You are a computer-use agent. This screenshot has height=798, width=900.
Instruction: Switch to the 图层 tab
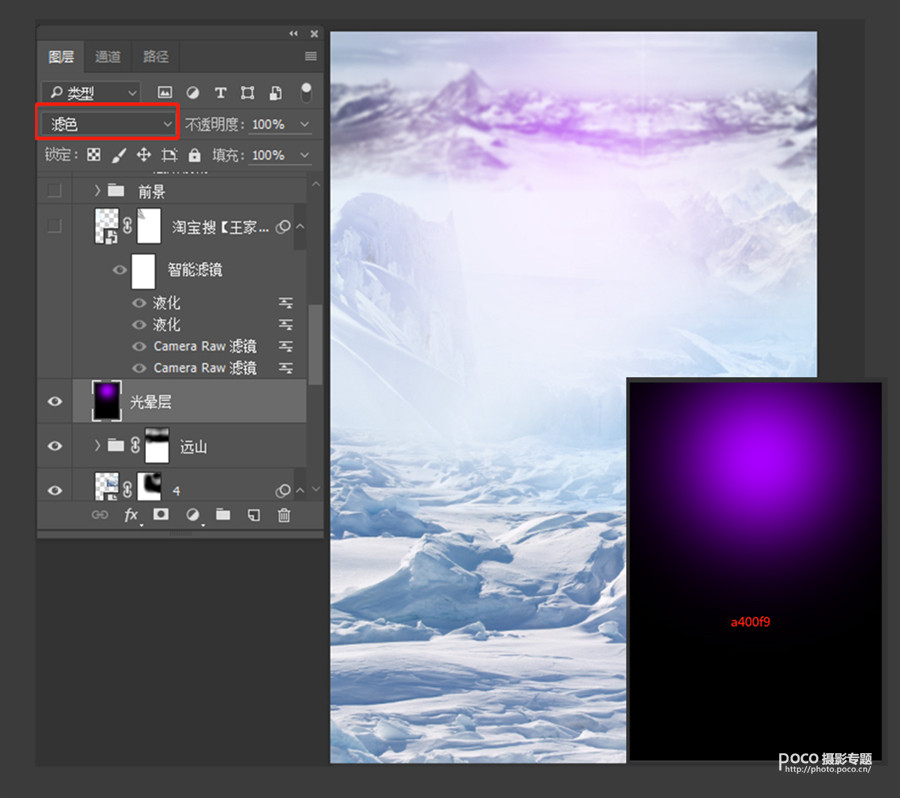tap(61, 56)
